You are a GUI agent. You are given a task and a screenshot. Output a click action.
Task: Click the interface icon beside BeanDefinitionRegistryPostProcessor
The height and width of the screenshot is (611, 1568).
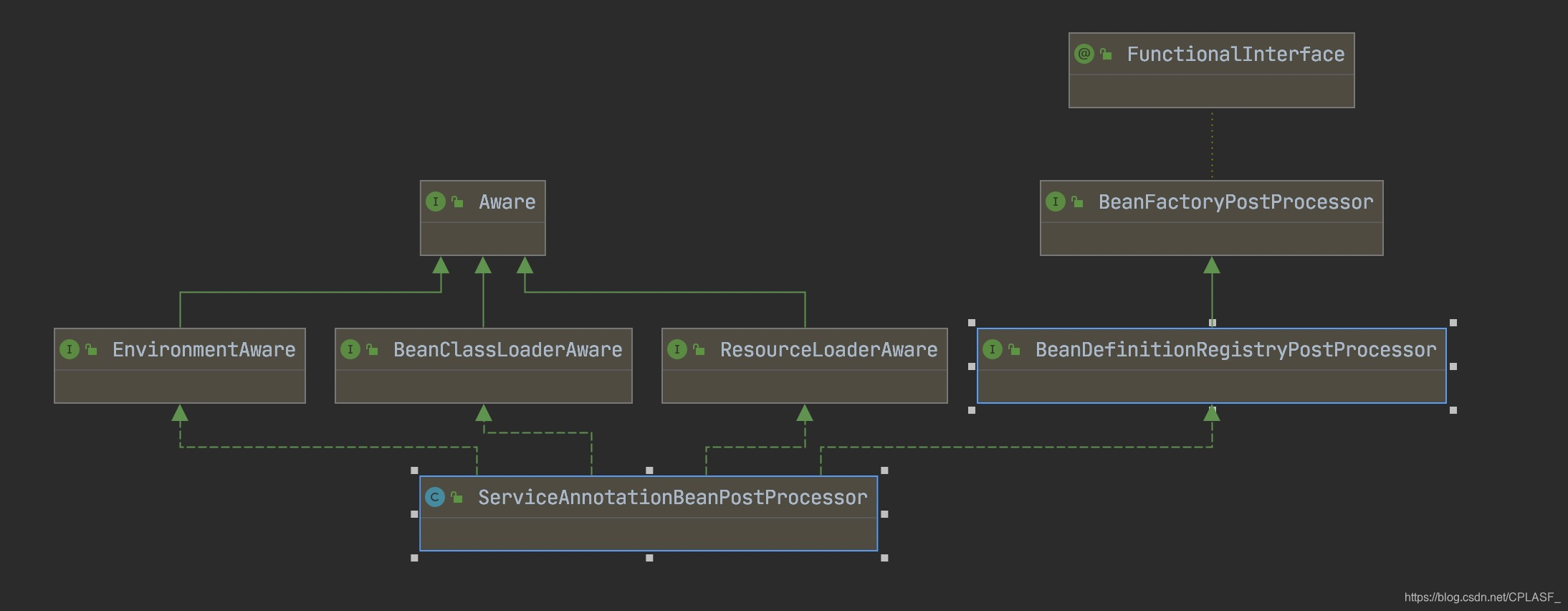993,349
